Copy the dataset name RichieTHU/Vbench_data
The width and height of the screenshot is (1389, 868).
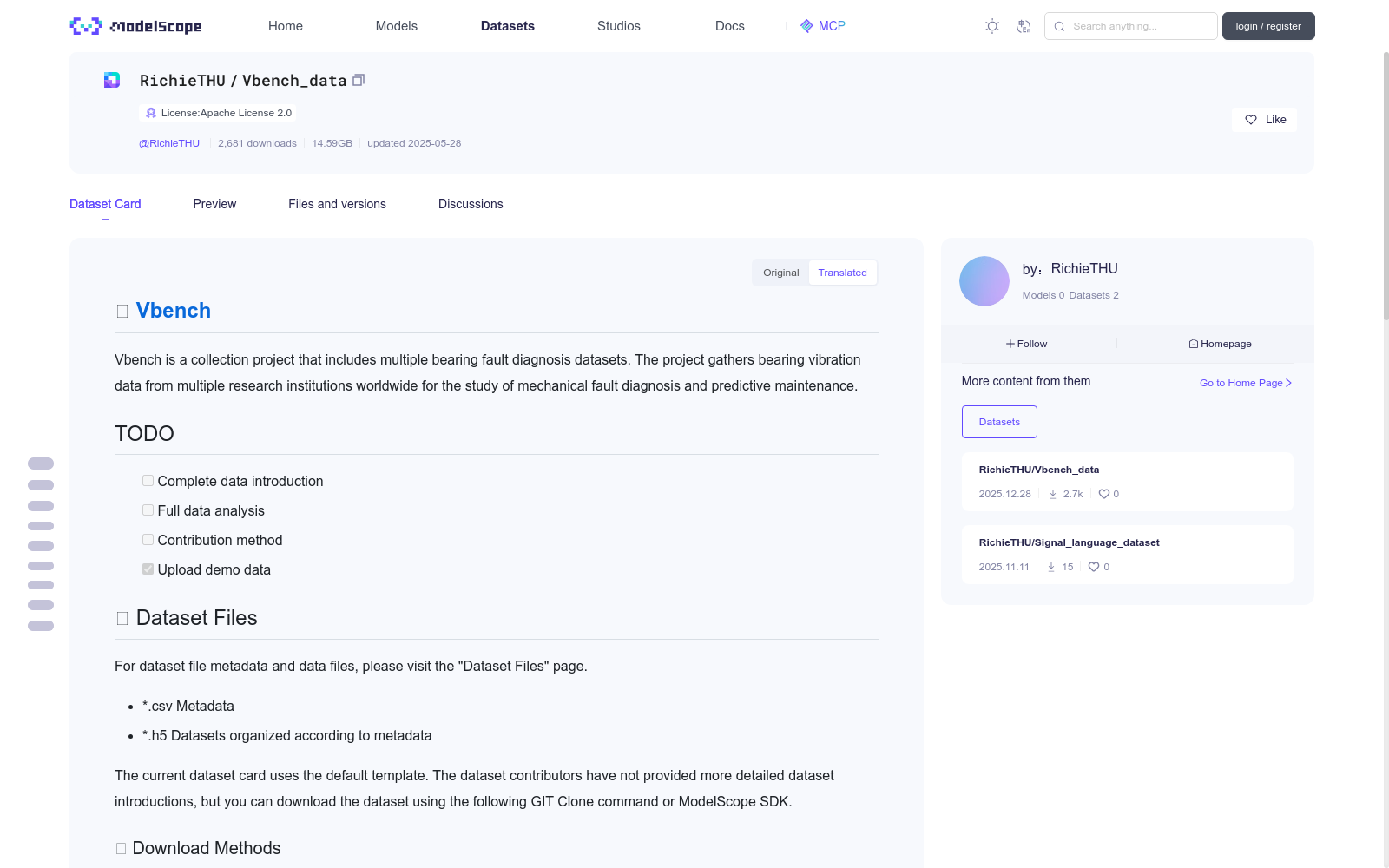[359, 80]
